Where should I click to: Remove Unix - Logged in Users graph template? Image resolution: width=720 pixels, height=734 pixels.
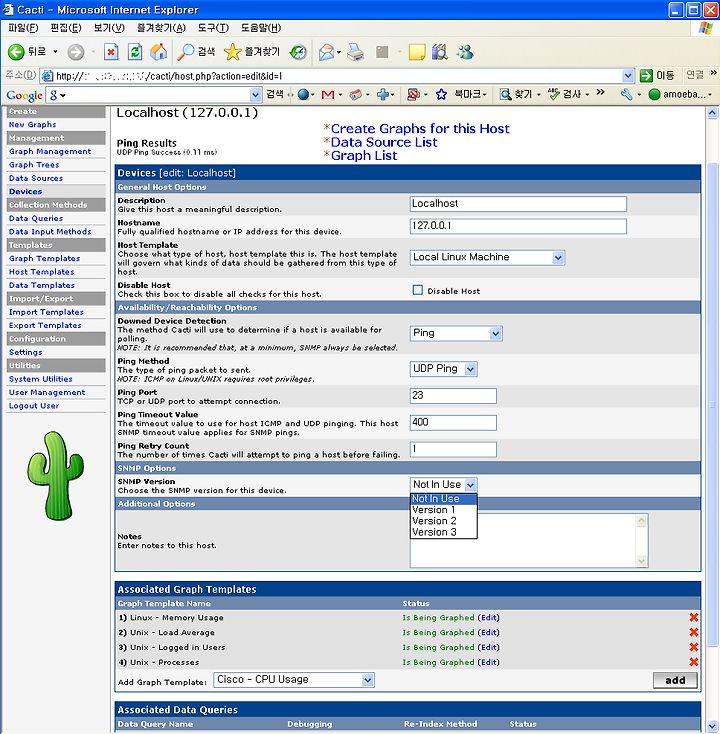tap(694, 647)
